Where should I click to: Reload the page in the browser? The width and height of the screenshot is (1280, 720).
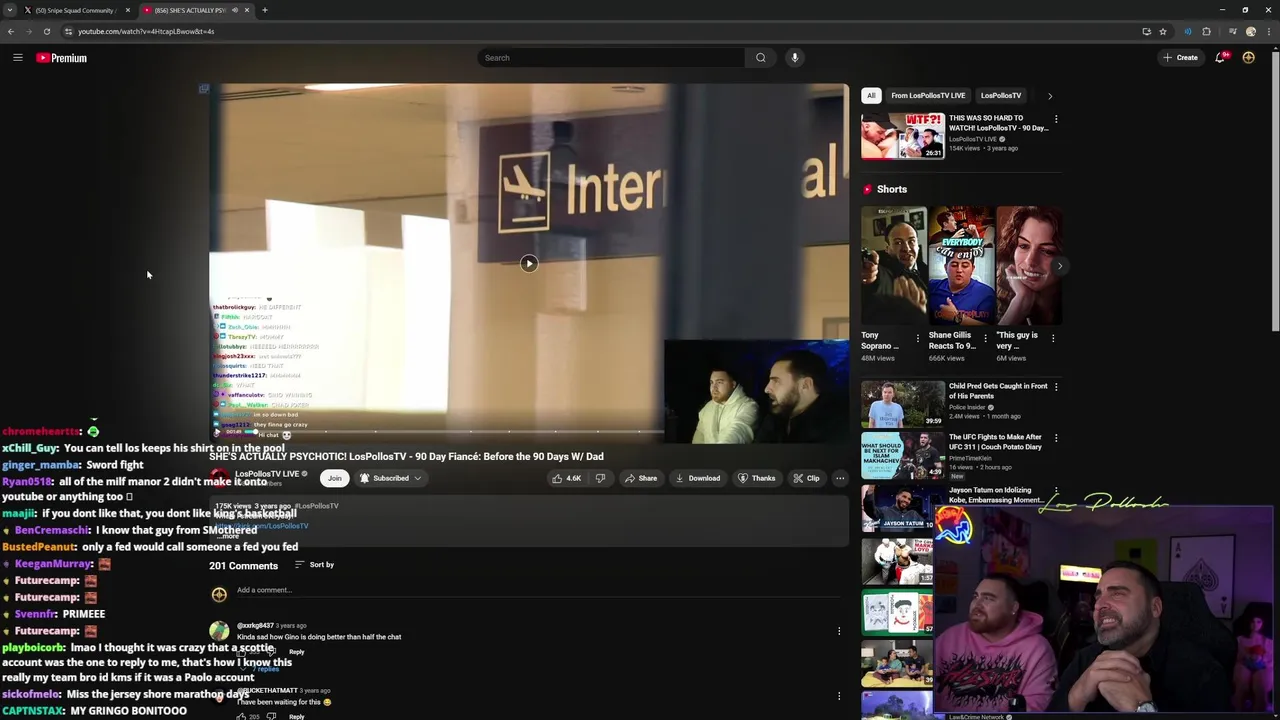47,31
